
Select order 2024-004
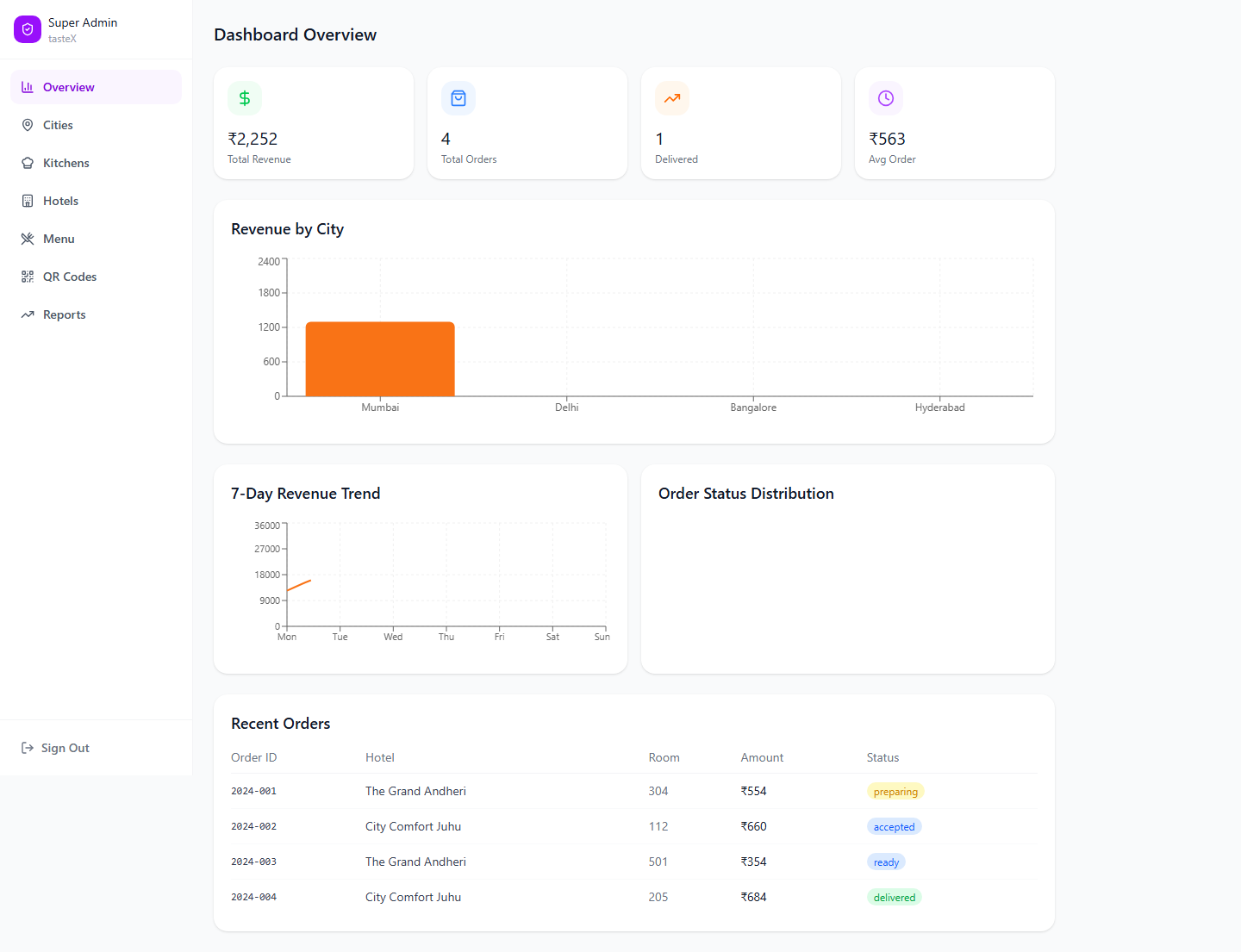[x=254, y=897]
